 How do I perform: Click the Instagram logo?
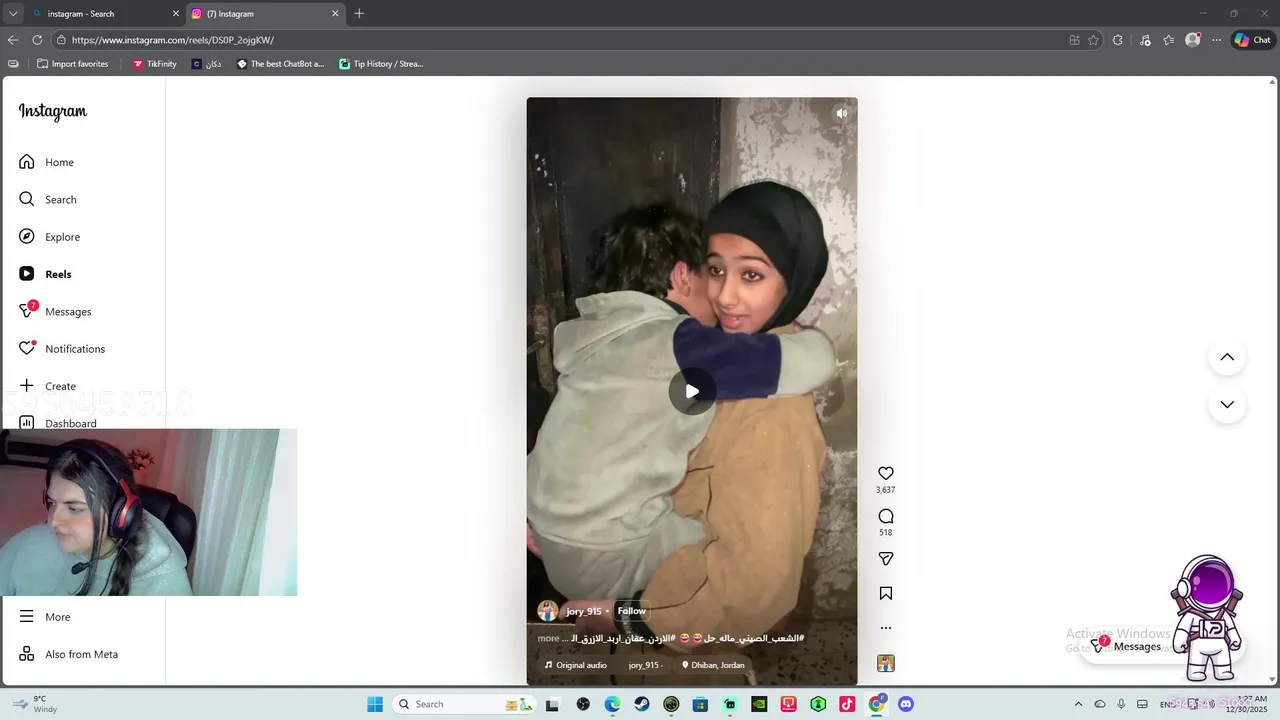(53, 111)
